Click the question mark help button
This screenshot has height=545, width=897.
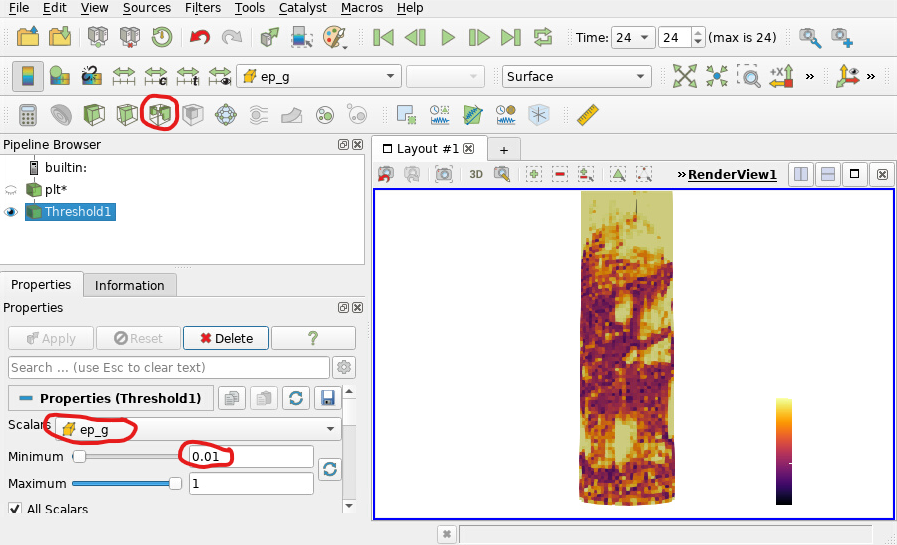(313, 338)
